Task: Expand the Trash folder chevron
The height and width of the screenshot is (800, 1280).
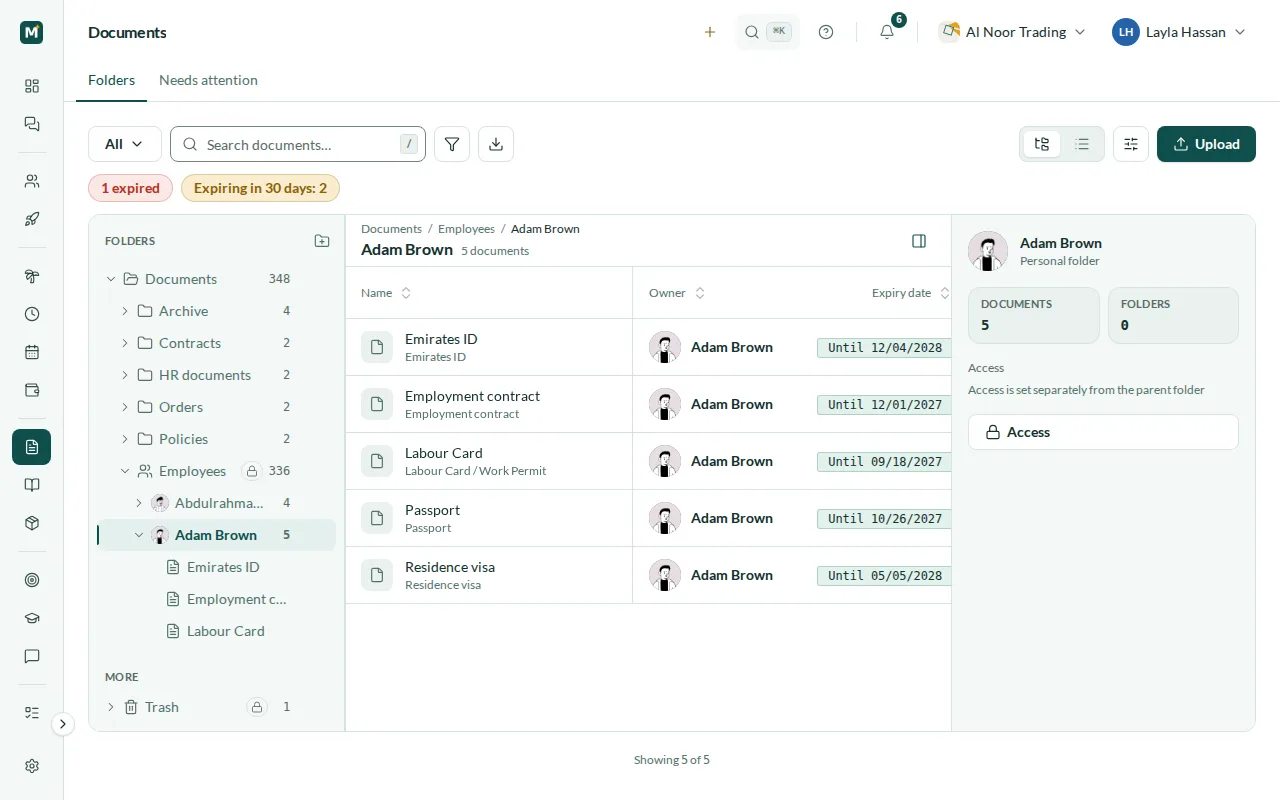Action: [111, 707]
